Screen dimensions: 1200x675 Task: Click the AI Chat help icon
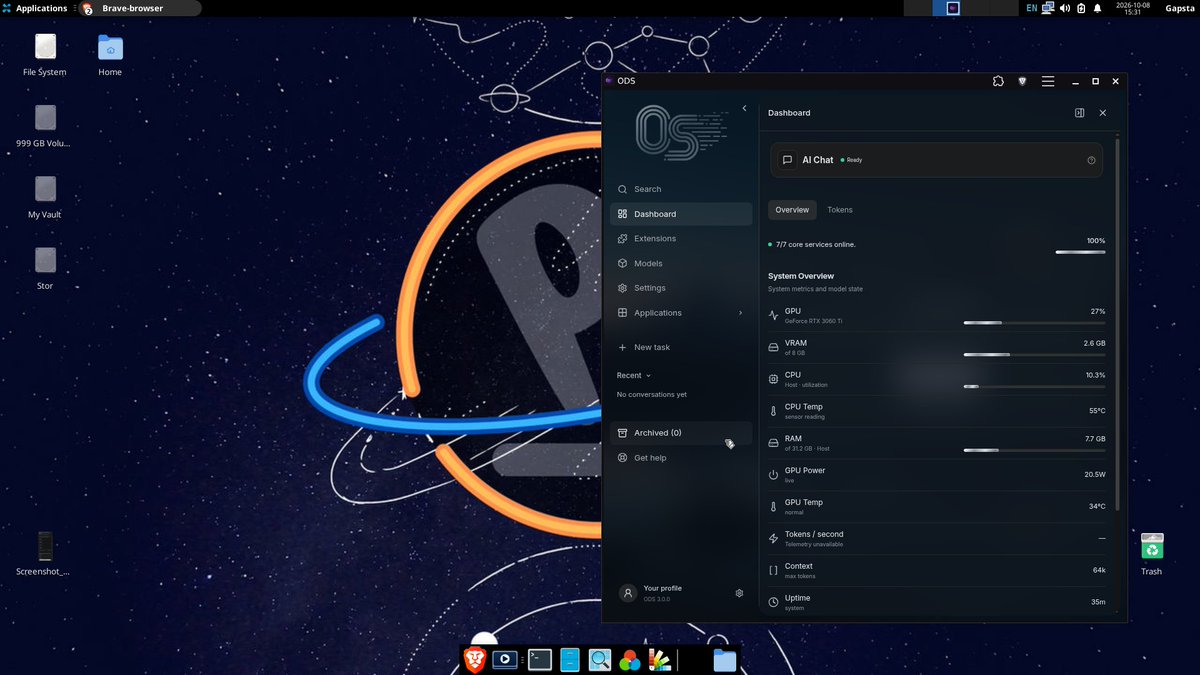pyautogui.click(x=1091, y=160)
